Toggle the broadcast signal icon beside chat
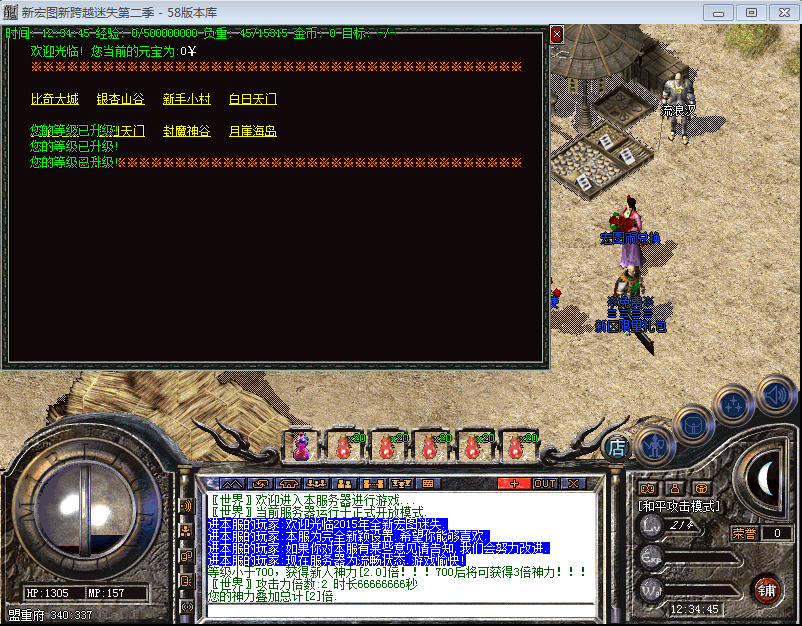The image size is (802, 626). pyautogui.click(x=187, y=607)
